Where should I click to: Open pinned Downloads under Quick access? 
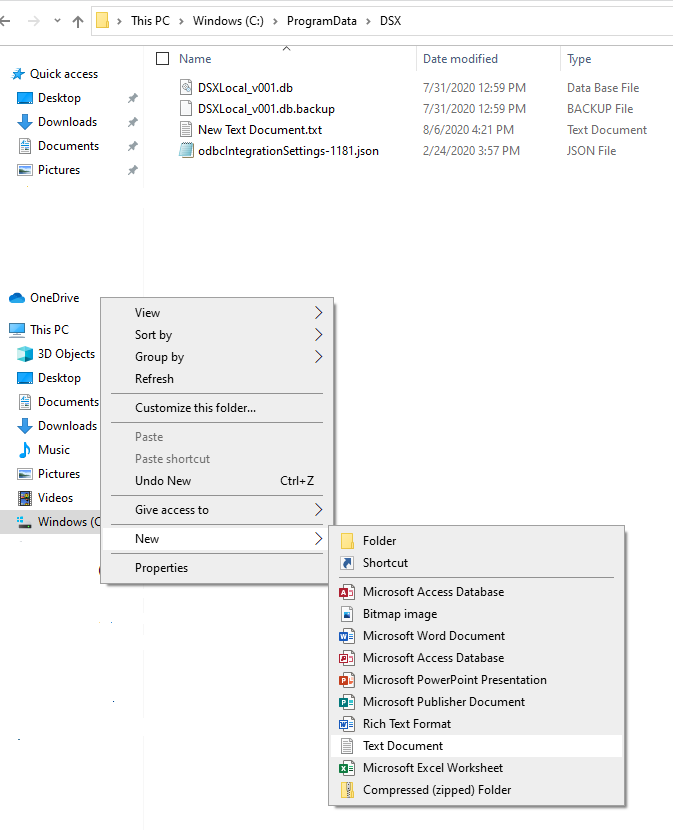tap(67, 122)
